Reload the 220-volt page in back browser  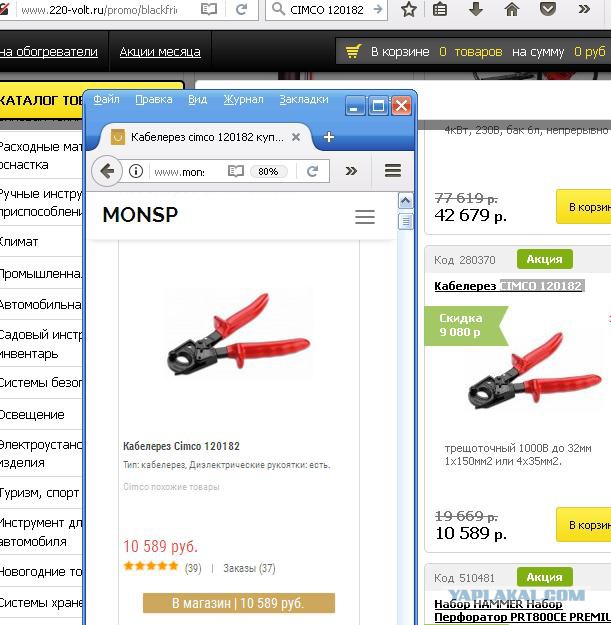(241, 9)
